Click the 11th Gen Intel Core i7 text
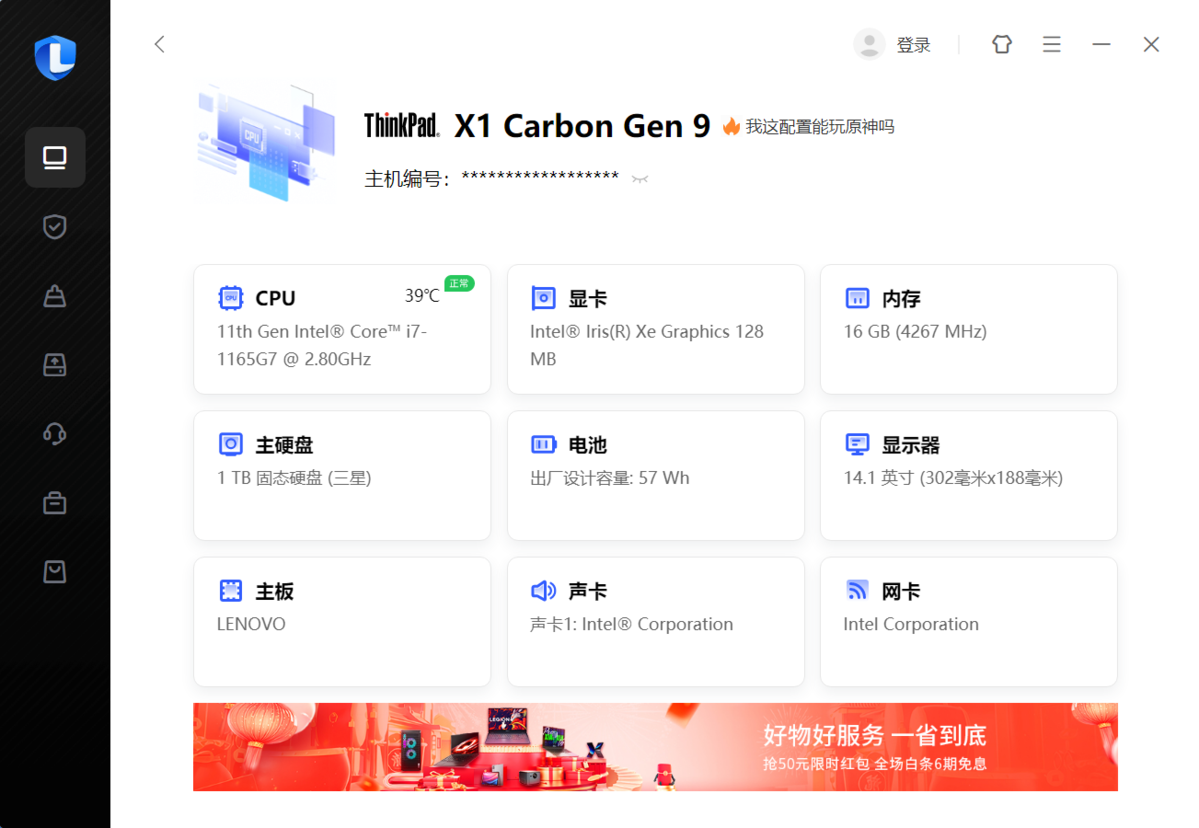Viewport: 1199px width, 828px height. (x=322, y=345)
